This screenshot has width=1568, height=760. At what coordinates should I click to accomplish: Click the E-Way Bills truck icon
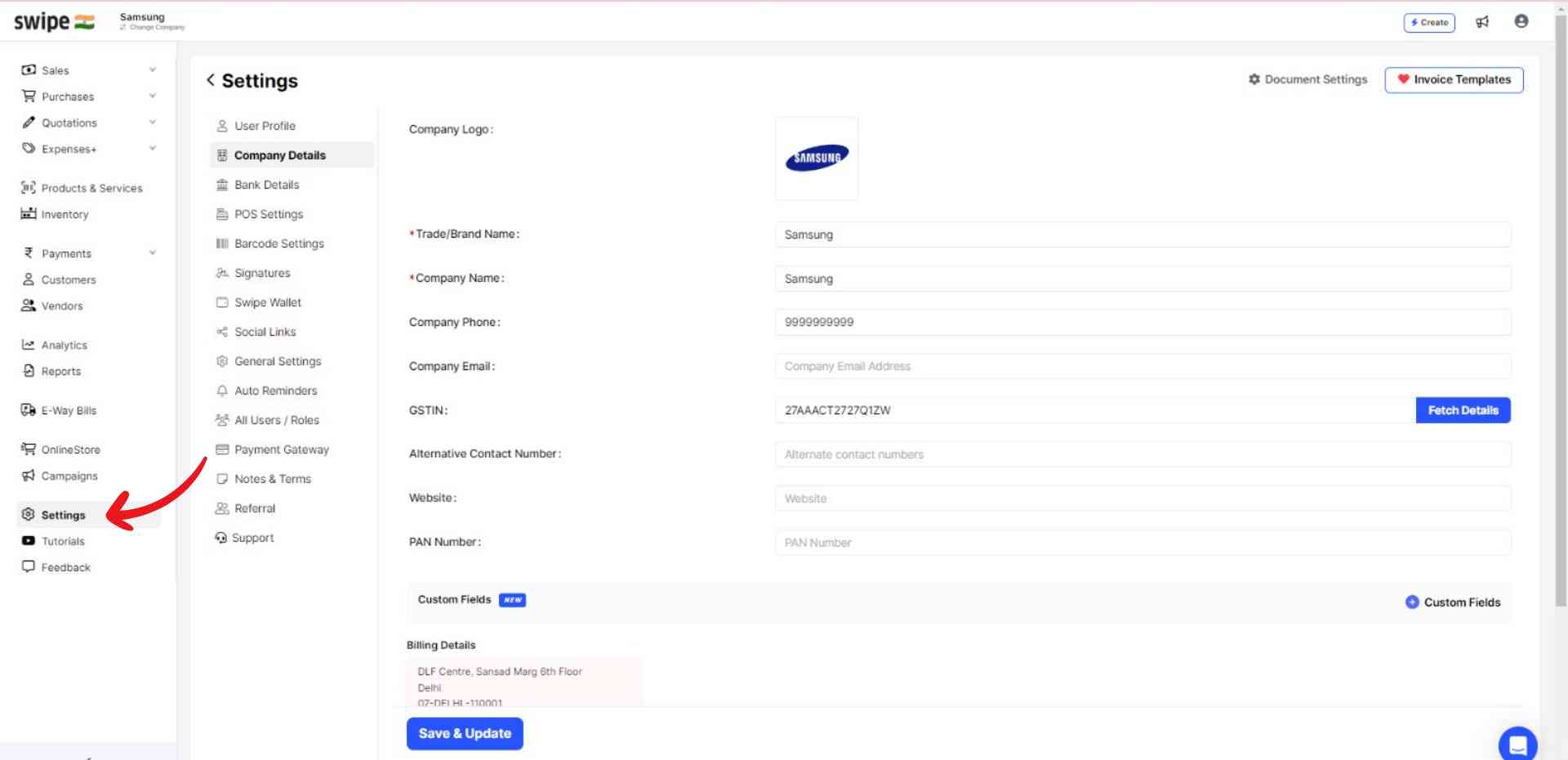click(x=29, y=410)
